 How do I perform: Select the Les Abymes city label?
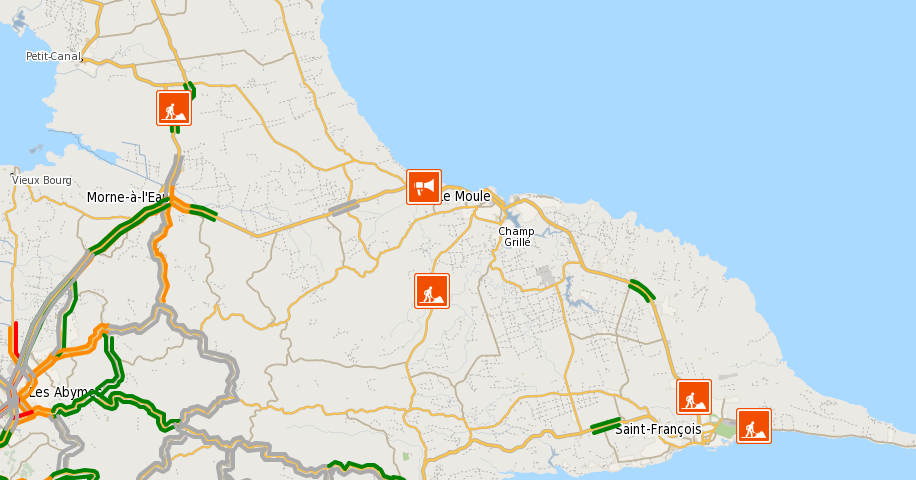[63, 392]
